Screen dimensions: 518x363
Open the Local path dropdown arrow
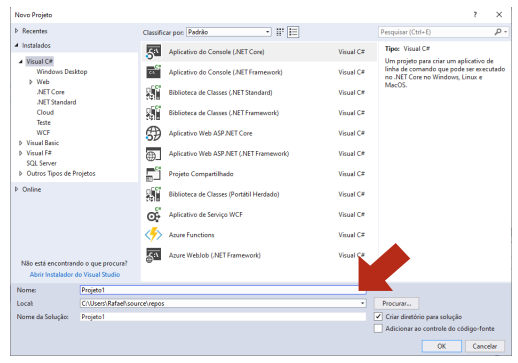(x=362, y=303)
